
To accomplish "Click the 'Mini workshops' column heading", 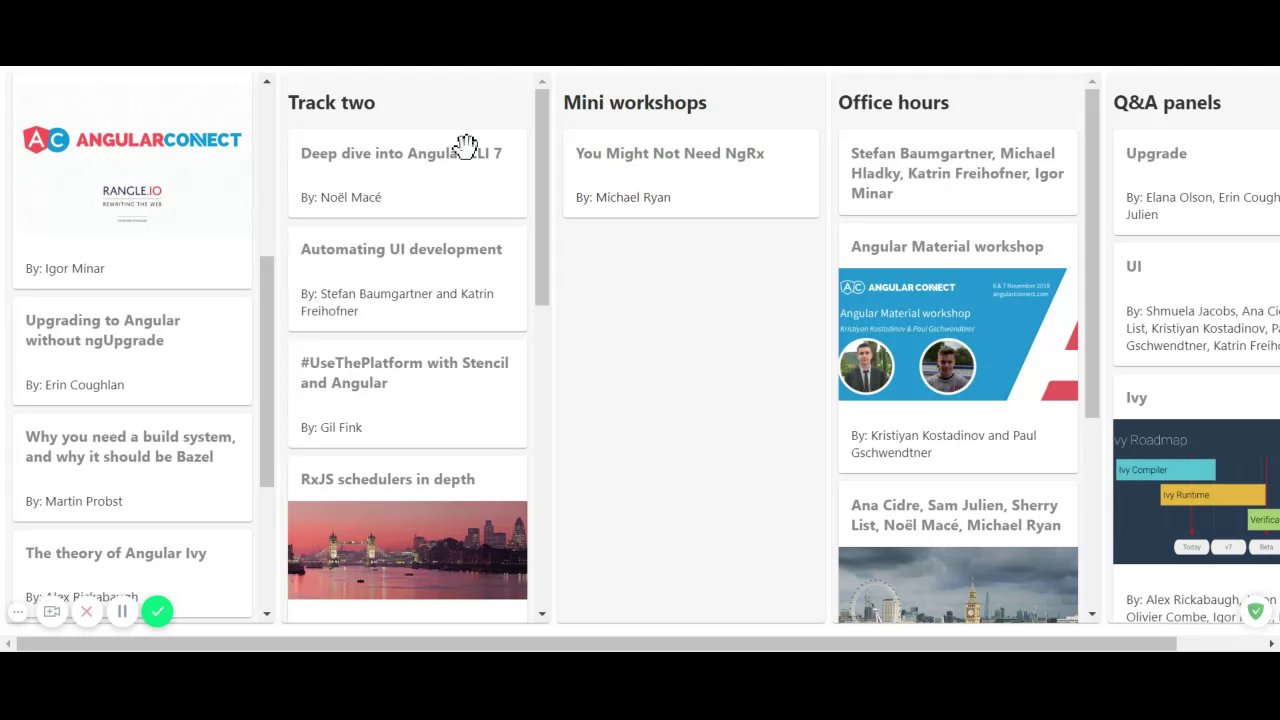I will [x=635, y=102].
